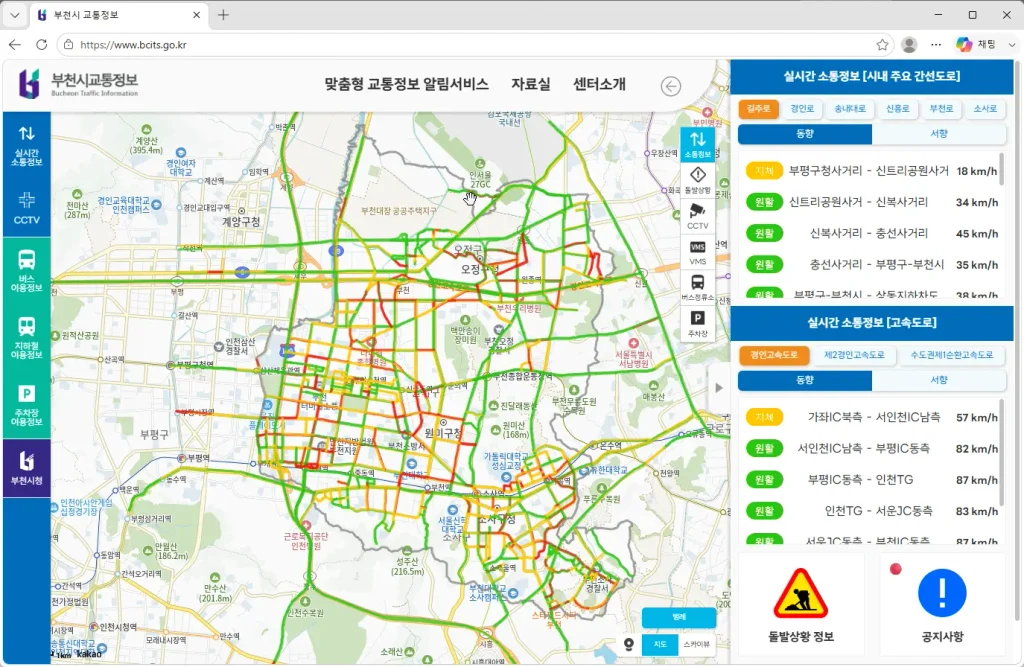This screenshot has width=1024, height=667.
Task: Open 돌발상황 정보 construction icon
Action: [801, 604]
